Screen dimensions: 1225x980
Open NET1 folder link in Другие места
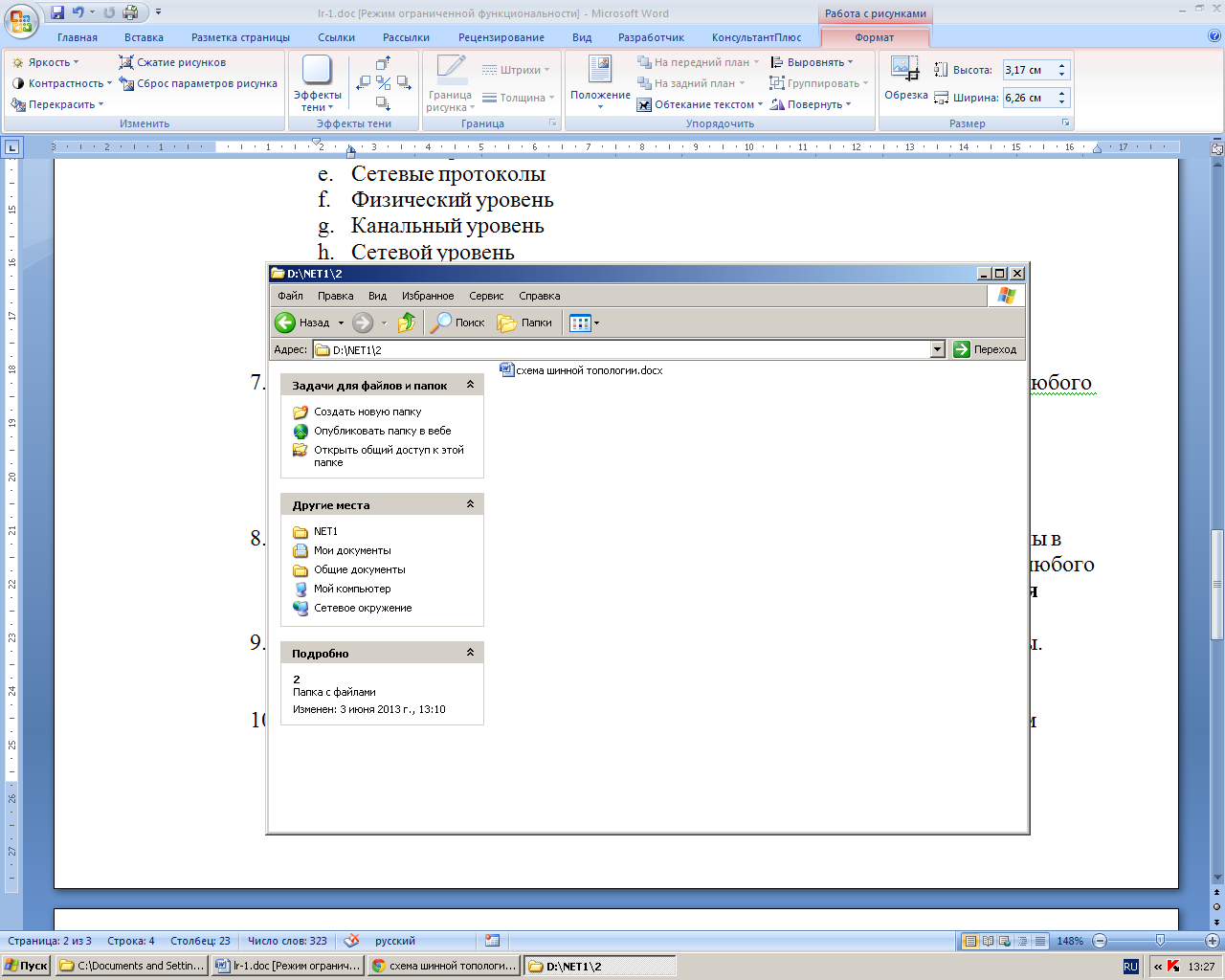325,531
